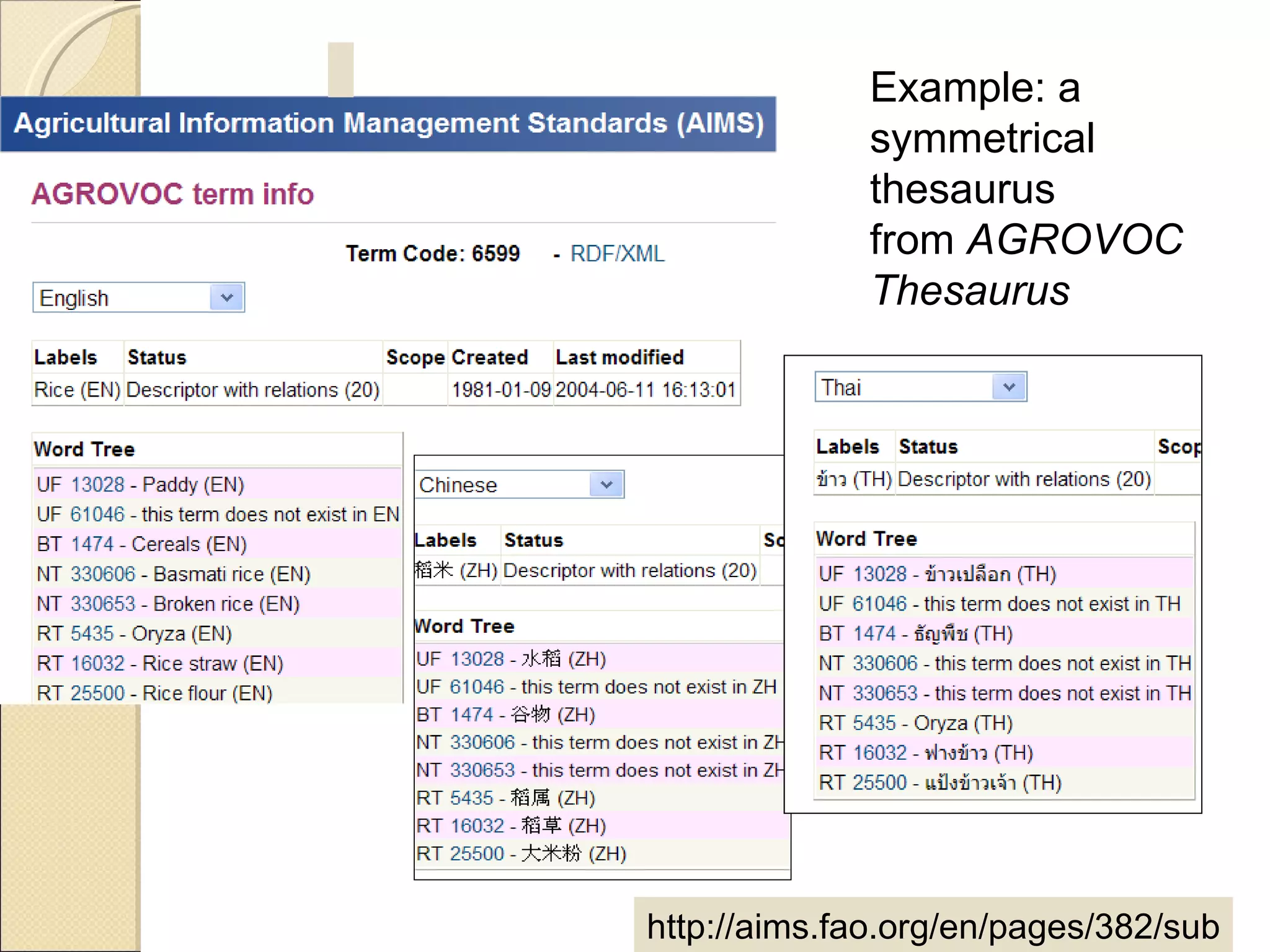The width and height of the screenshot is (1270, 952).
Task: Open the English language dropdown
Action: tap(138, 297)
